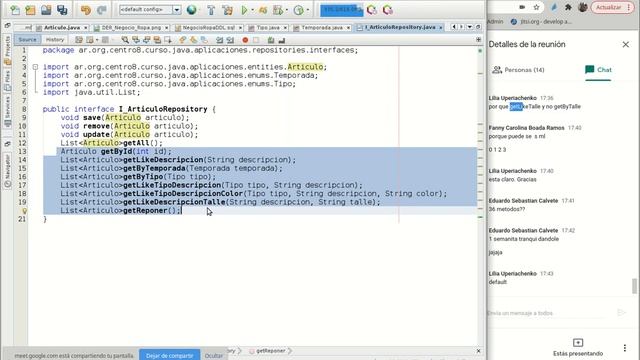The width and height of the screenshot is (640, 360).
Task: Click the lightbulb hint on line 20
Action: coord(24,211)
